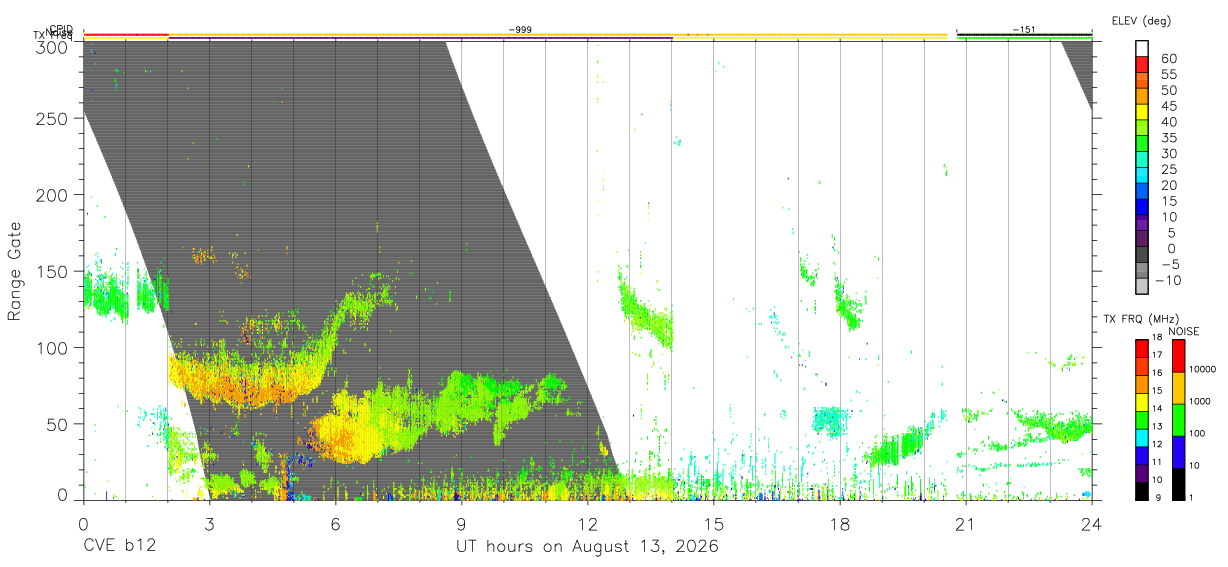The height and width of the screenshot is (567, 1228).
Task: Select the purple 10-11 MHz TX FRQ swatch
Action: pyautogui.click(x=1142, y=473)
